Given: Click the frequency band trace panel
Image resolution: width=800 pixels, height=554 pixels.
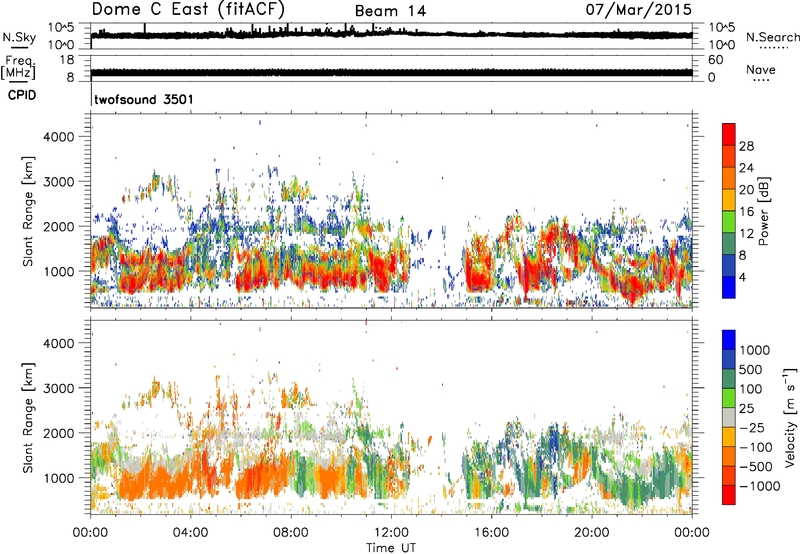Looking at the screenshot, I should [391, 68].
